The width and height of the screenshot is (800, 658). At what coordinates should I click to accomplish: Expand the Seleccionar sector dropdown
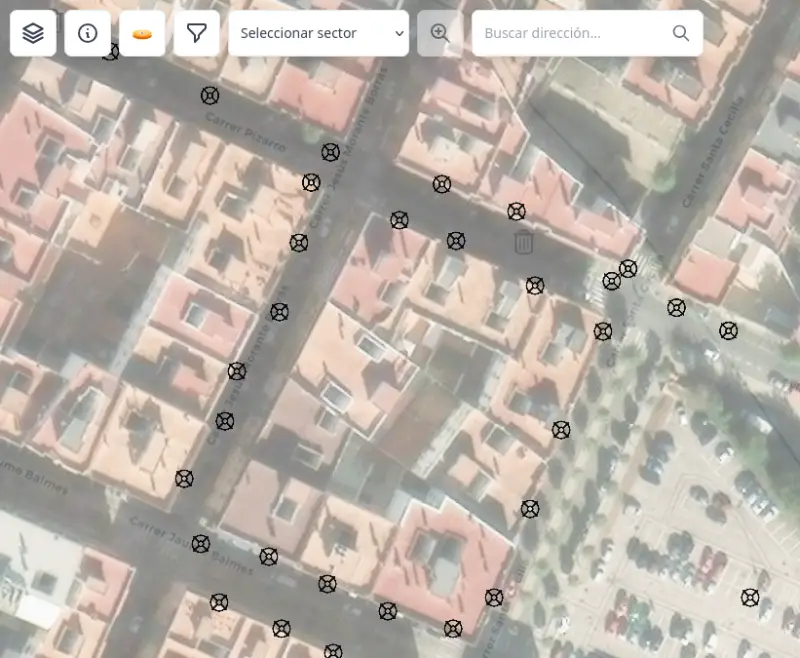[319, 34]
